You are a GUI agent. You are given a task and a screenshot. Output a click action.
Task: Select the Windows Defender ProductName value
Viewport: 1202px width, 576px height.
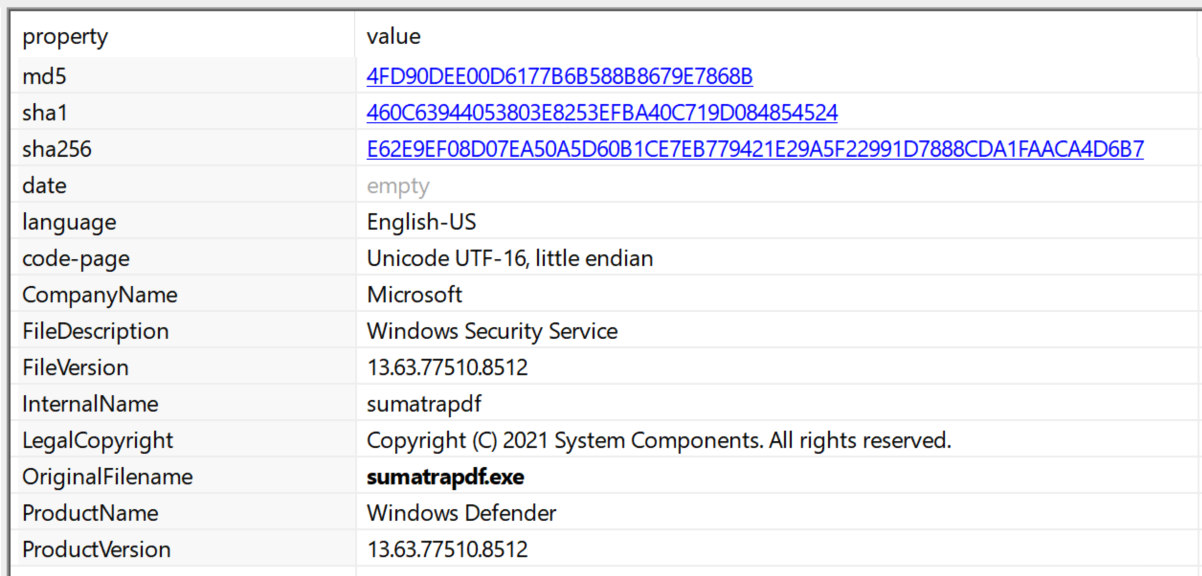coord(461,512)
